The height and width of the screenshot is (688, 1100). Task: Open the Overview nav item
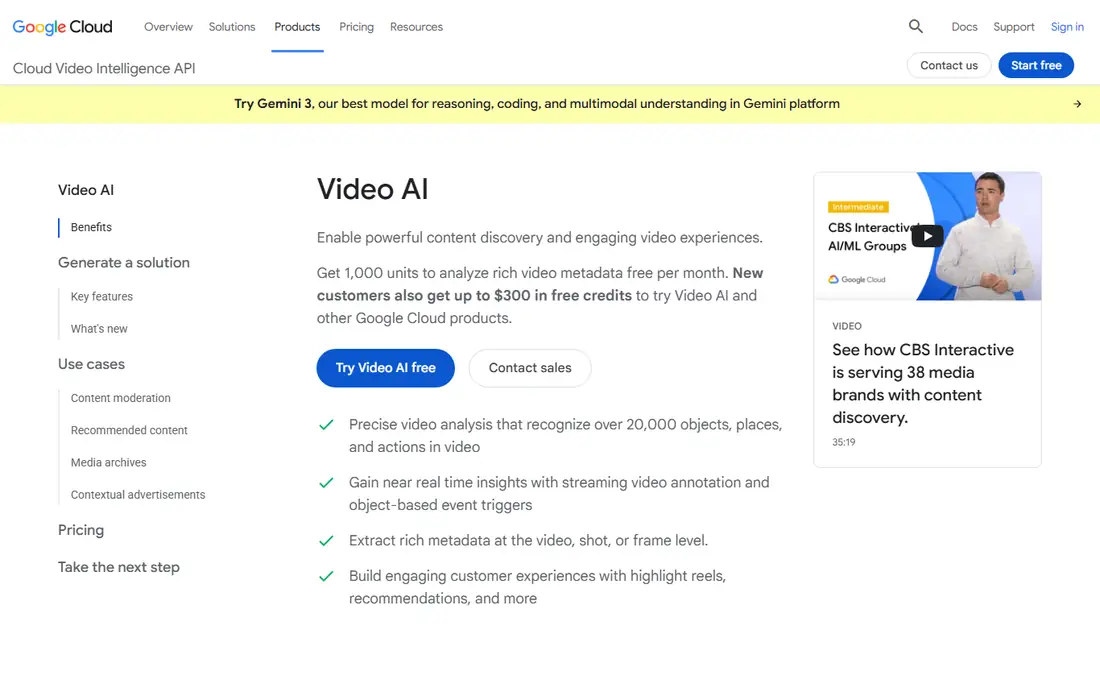(168, 27)
